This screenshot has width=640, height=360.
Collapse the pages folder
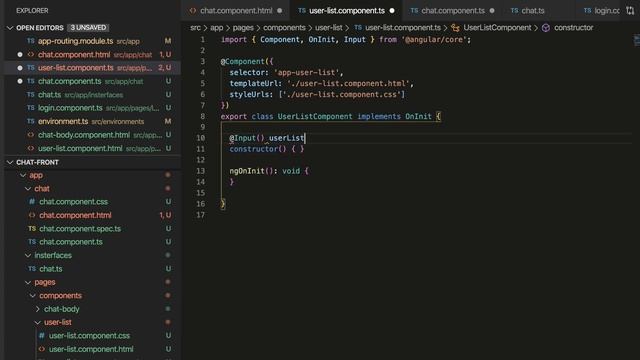(28, 282)
